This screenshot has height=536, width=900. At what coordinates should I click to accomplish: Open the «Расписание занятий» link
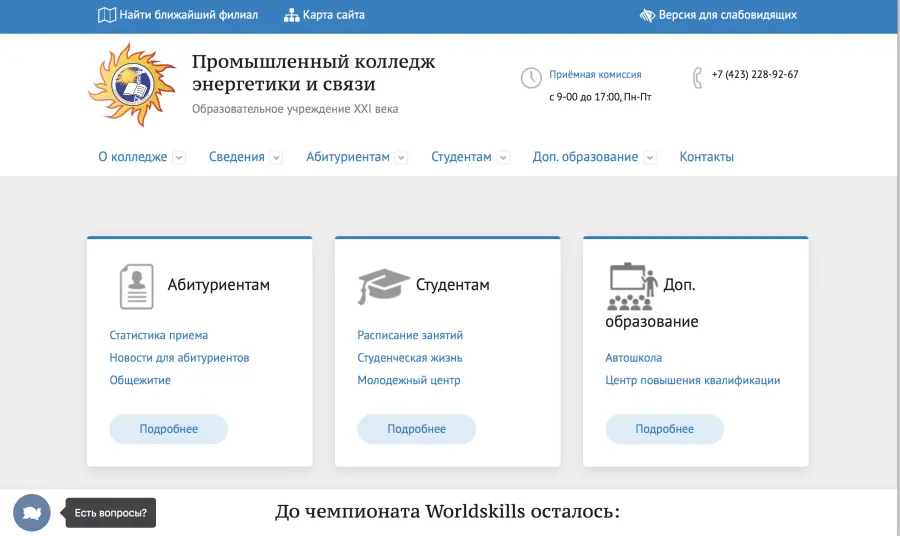coord(410,335)
